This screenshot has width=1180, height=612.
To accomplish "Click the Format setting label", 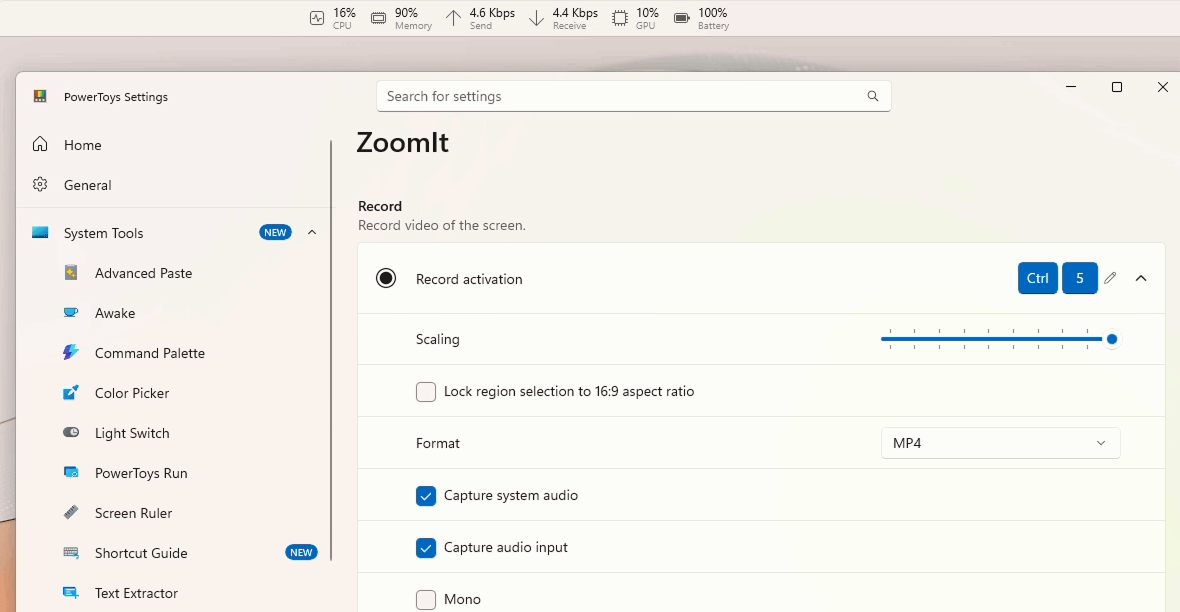I will [437, 443].
